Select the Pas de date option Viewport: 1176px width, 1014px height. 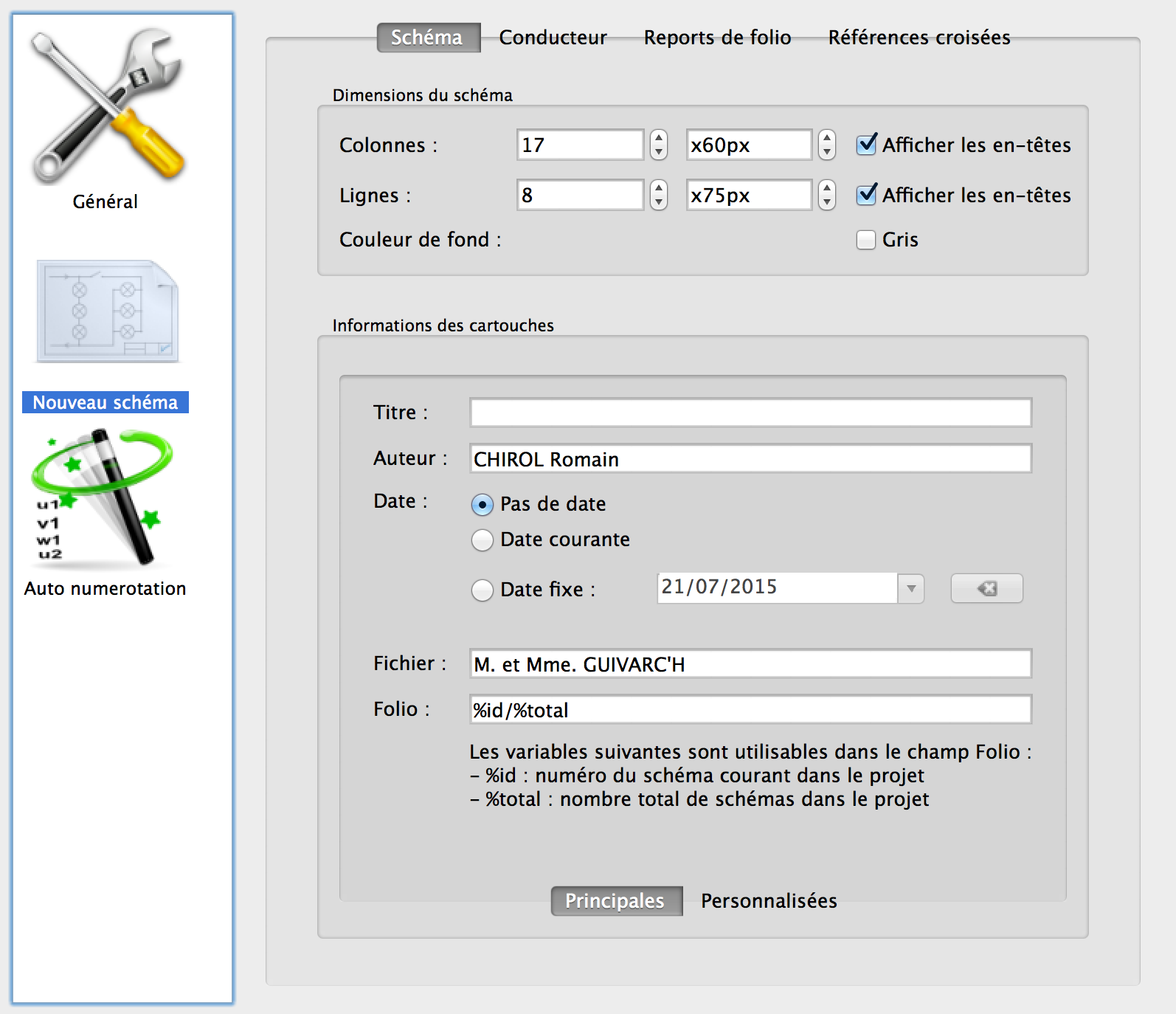[x=482, y=505]
